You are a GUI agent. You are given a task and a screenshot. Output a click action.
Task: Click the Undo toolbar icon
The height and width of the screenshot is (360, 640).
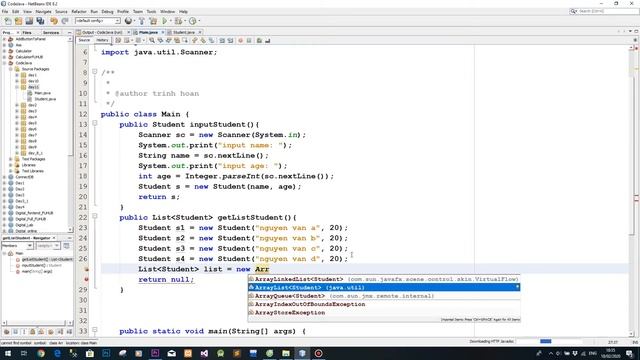click(x=54, y=21)
